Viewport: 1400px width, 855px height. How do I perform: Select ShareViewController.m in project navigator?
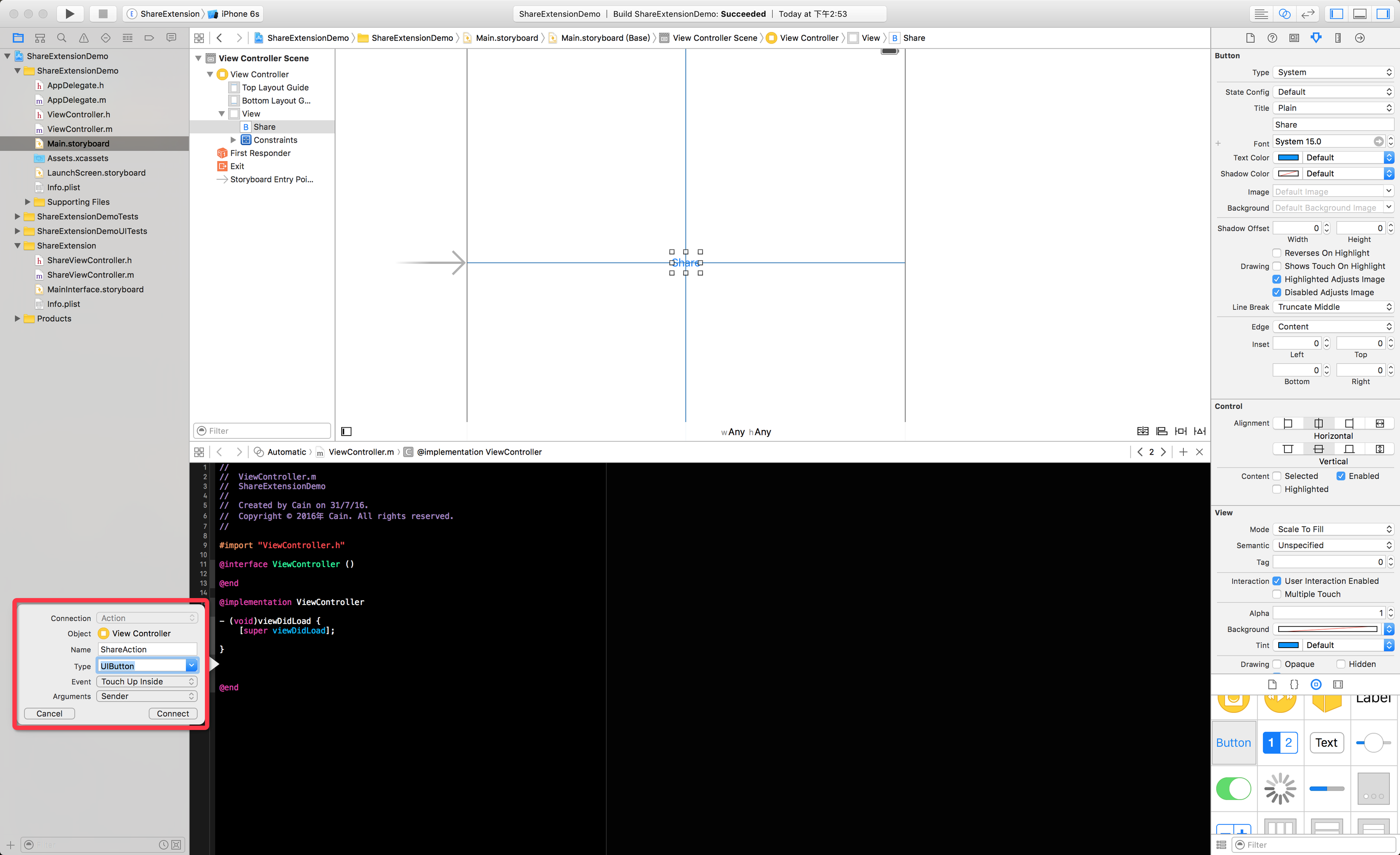90,275
